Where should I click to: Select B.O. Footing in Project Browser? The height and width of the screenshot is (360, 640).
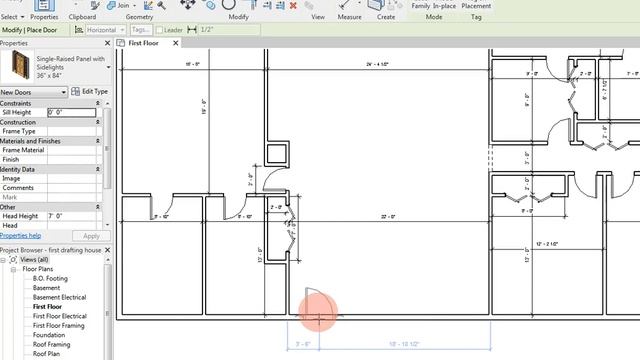(50, 278)
